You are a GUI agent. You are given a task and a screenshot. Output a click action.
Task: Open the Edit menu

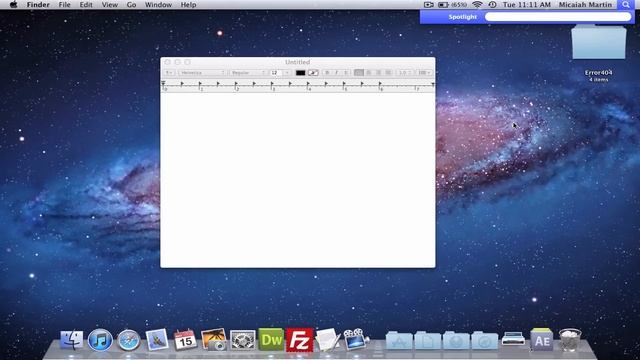coord(86,5)
